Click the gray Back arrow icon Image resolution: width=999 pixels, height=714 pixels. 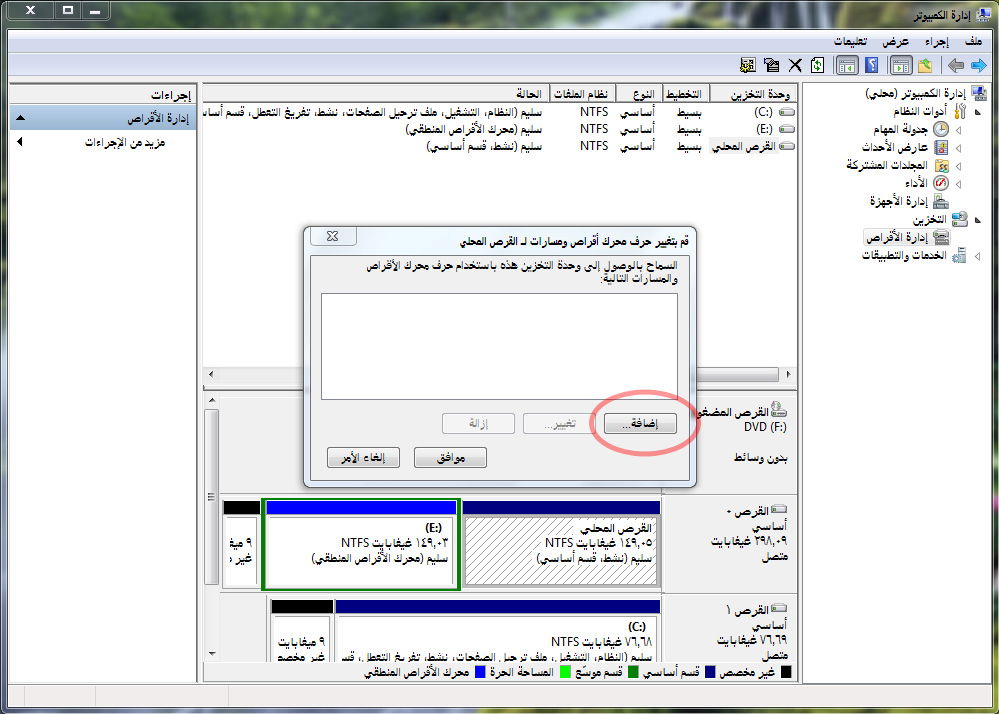point(956,65)
